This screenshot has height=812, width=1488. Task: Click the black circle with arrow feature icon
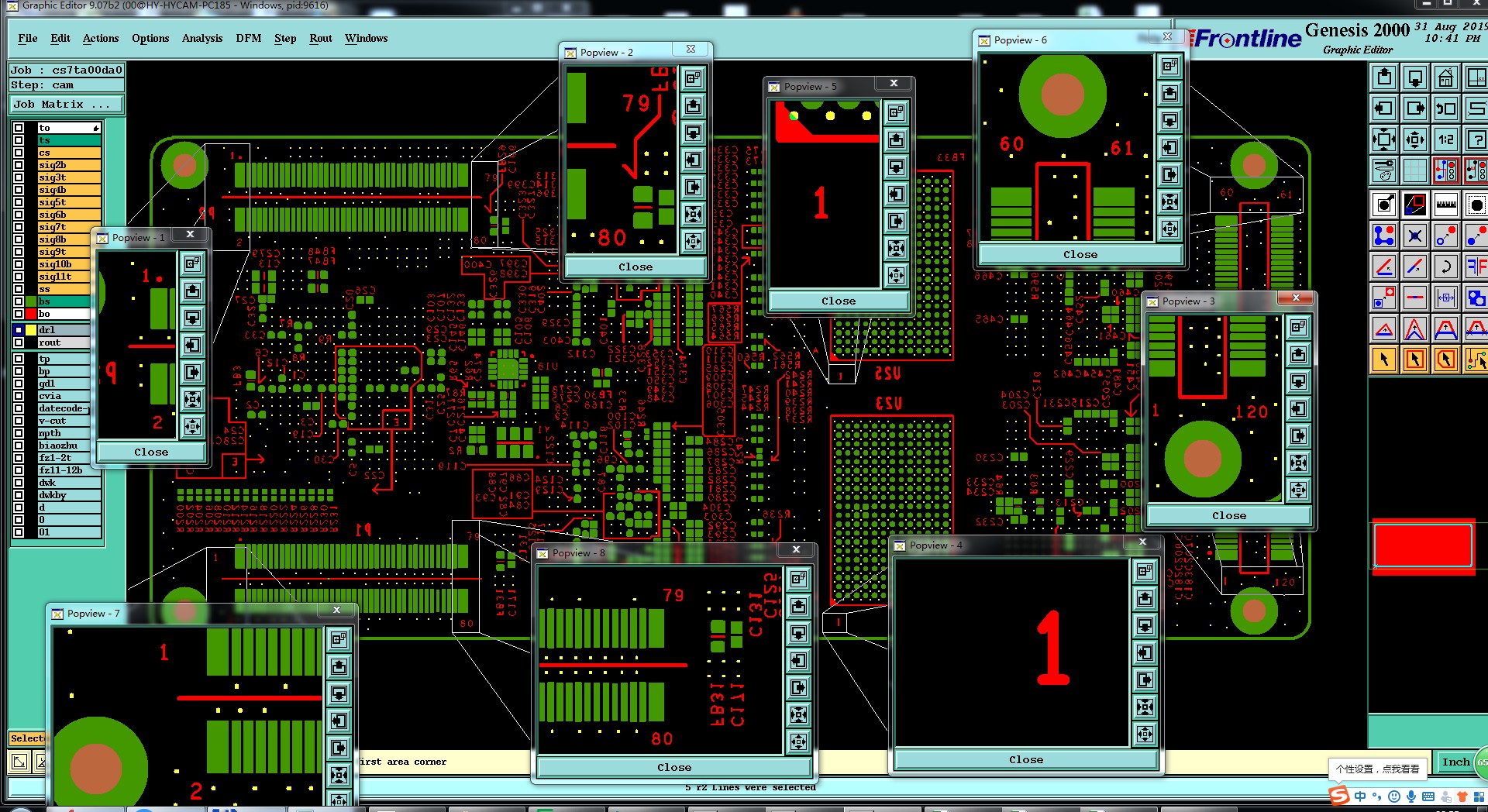[1384, 205]
